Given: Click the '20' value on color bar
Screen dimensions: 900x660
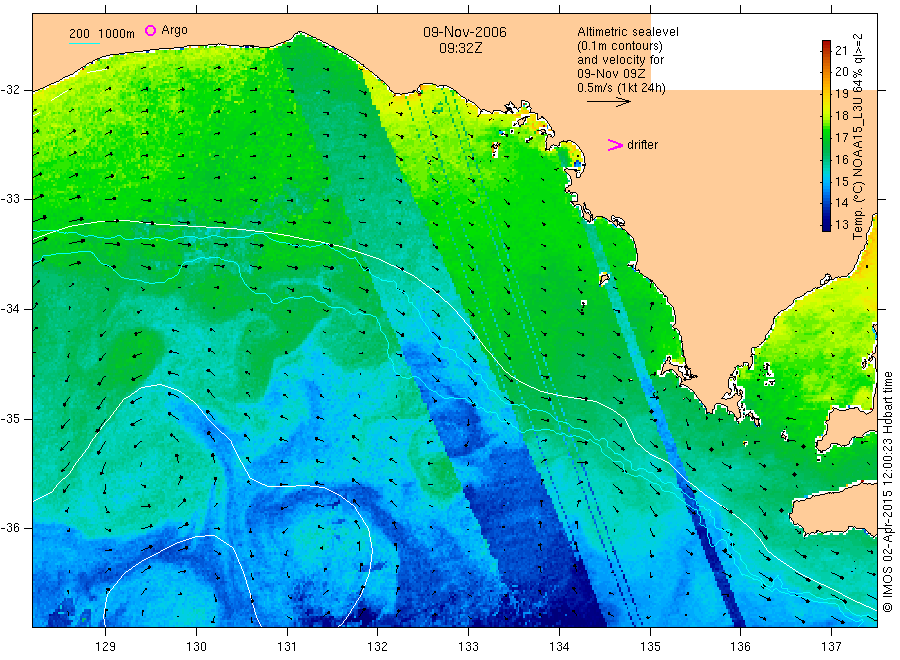Looking at the screenshot, I should [x=841, y=72].
